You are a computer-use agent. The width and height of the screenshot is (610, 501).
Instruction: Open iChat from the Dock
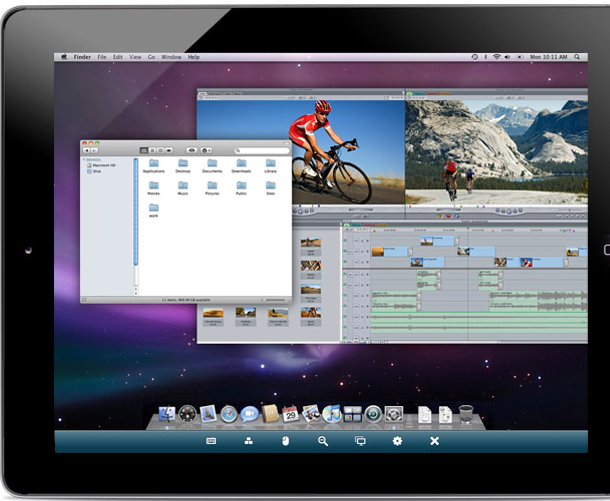pos(249,414)
